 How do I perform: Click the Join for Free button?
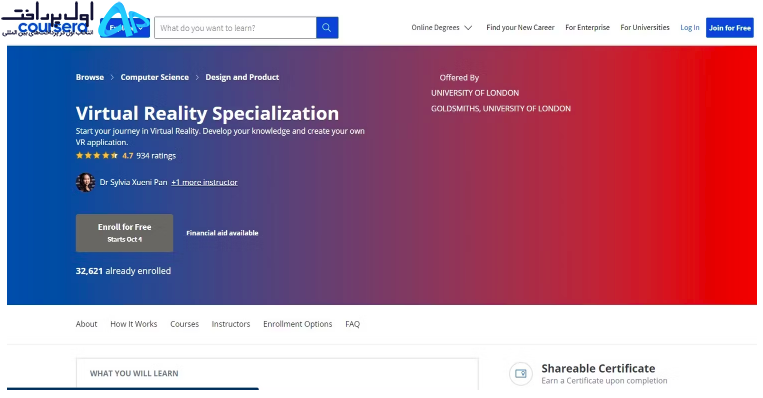coord(730,28)
